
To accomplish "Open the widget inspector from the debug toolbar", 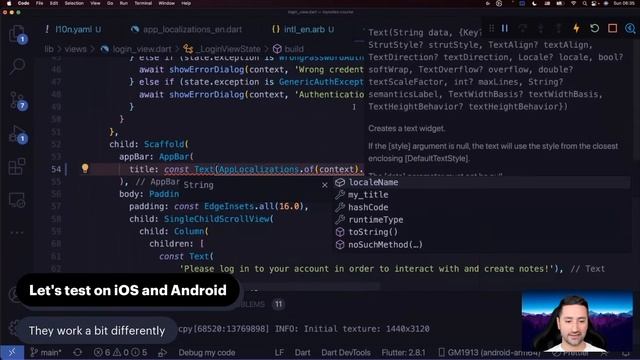I will pyautogui.click(x=630, y=28).
